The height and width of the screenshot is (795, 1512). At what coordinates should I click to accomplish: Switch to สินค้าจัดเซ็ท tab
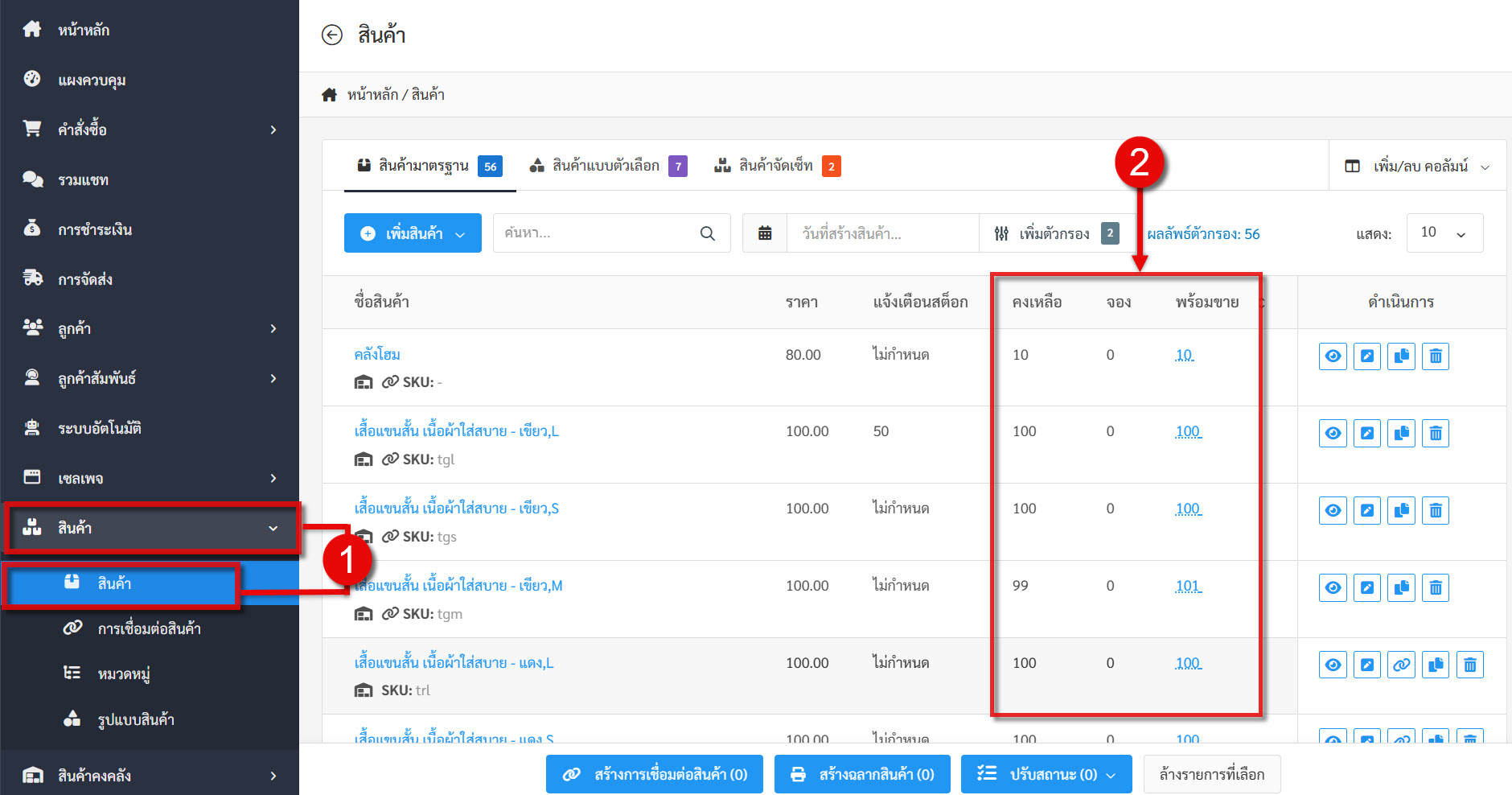[x=777, y=167]
